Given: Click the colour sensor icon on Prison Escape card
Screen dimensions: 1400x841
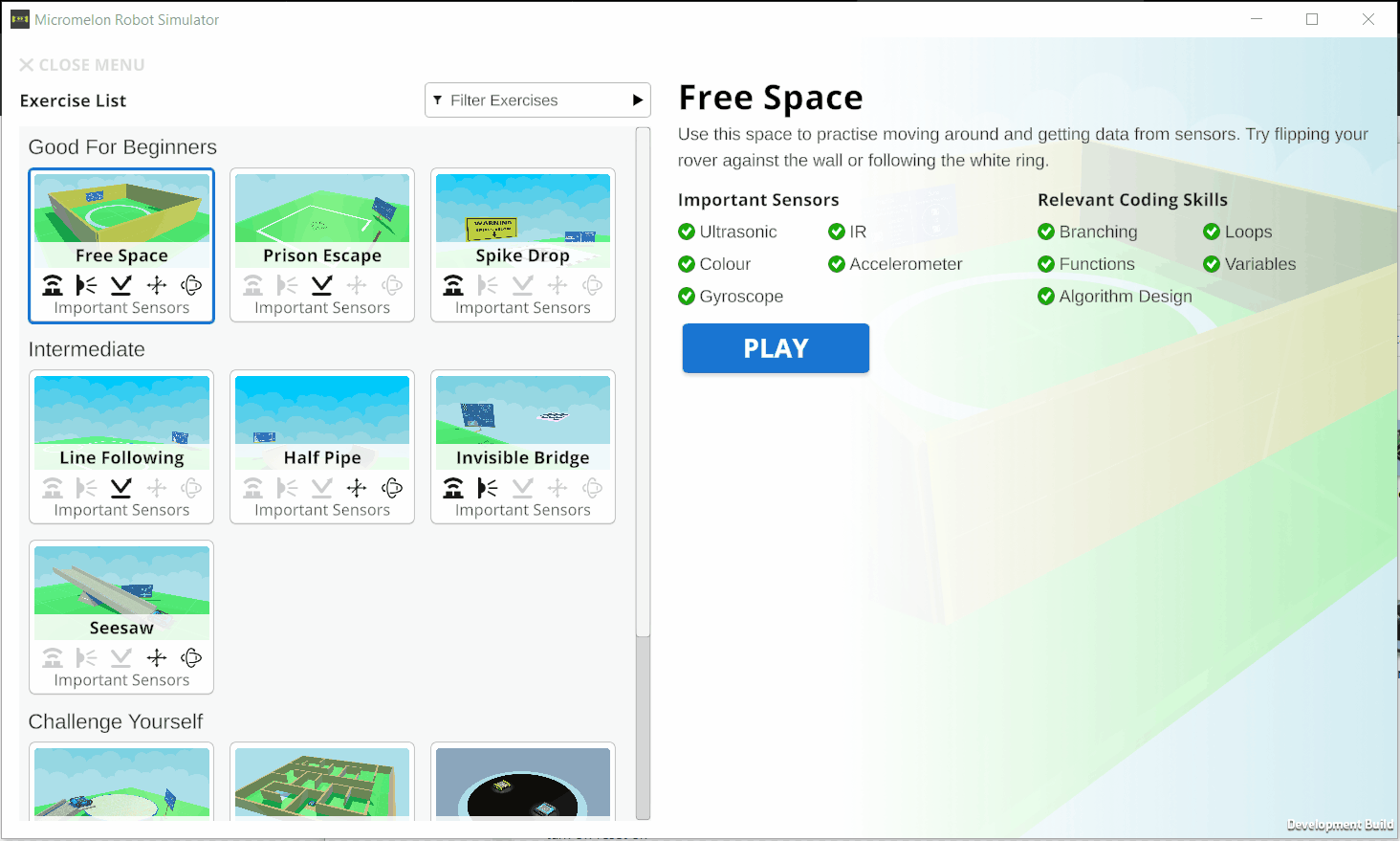Looking at the screenshot, I should click(x=322, y=285).
